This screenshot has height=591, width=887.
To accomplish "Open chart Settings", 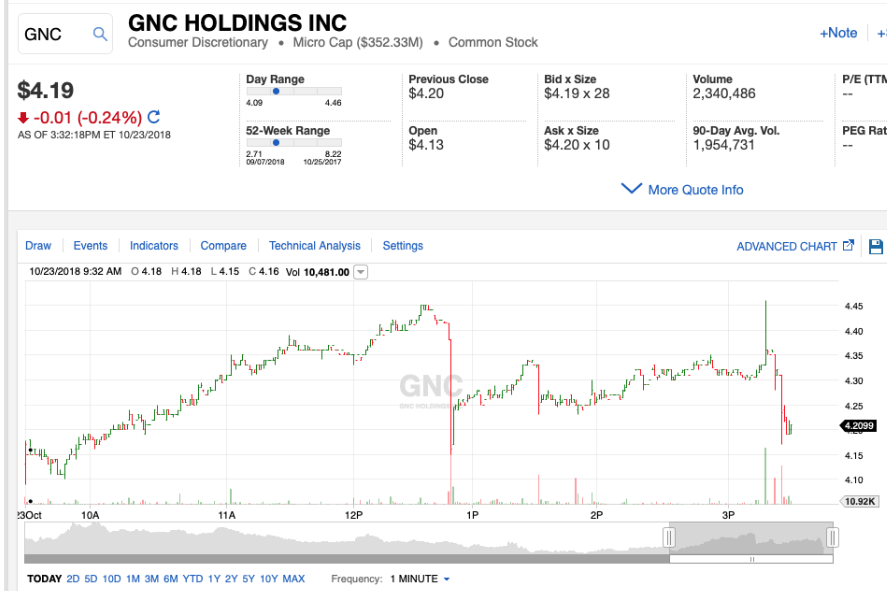I will [403, 245].
